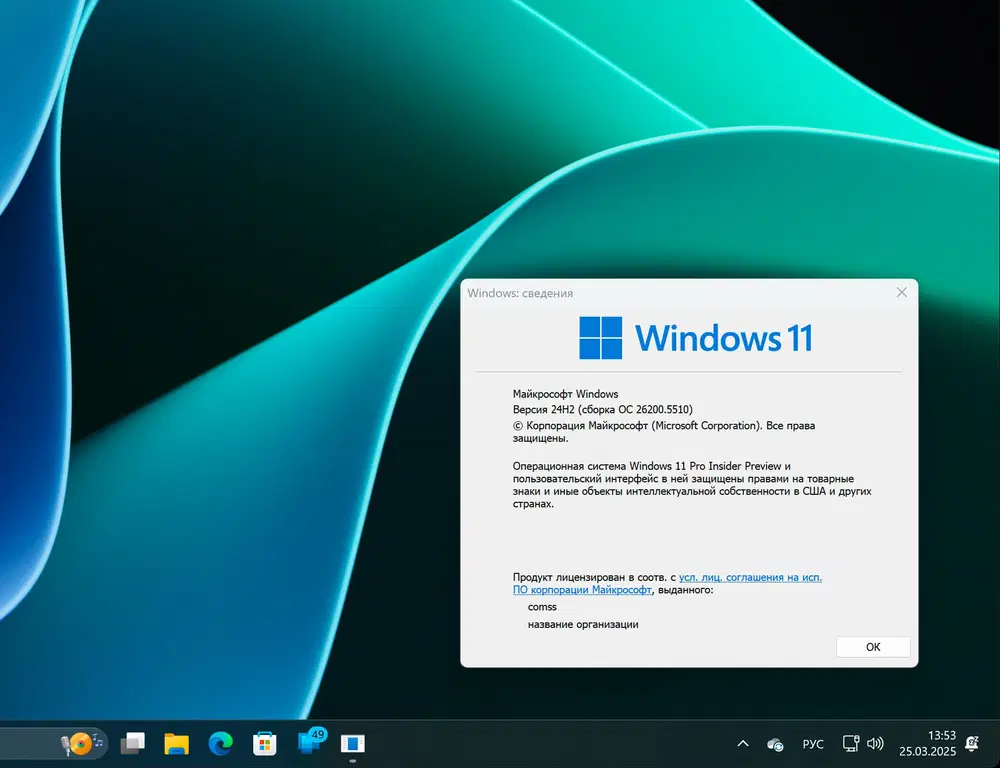Close the 'Windows: сведения' dialog
Viewport: 1000px width, 768px height.
[x=901, y=292]
